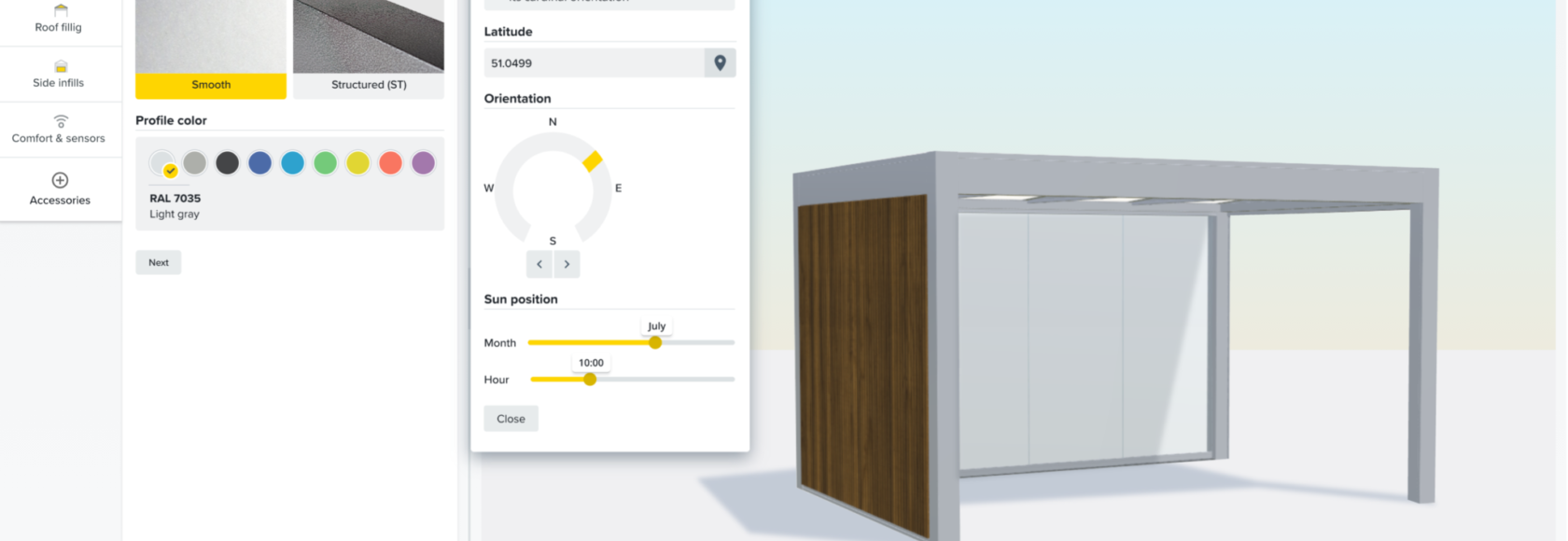Image resolution: width=1568 pixels, height=541 pixels.
Task: Choose the yellow profile color swatch
Action: coord(358,163)
